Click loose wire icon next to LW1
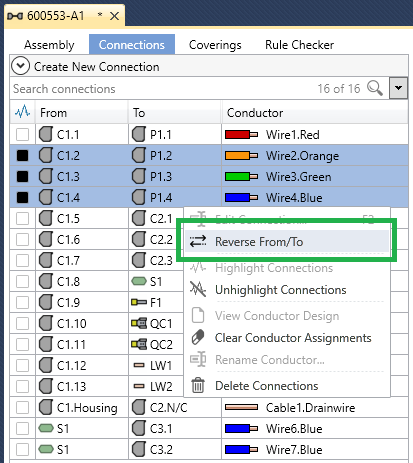The height and width of the screenshot is (463, 413). coord(139,365)
